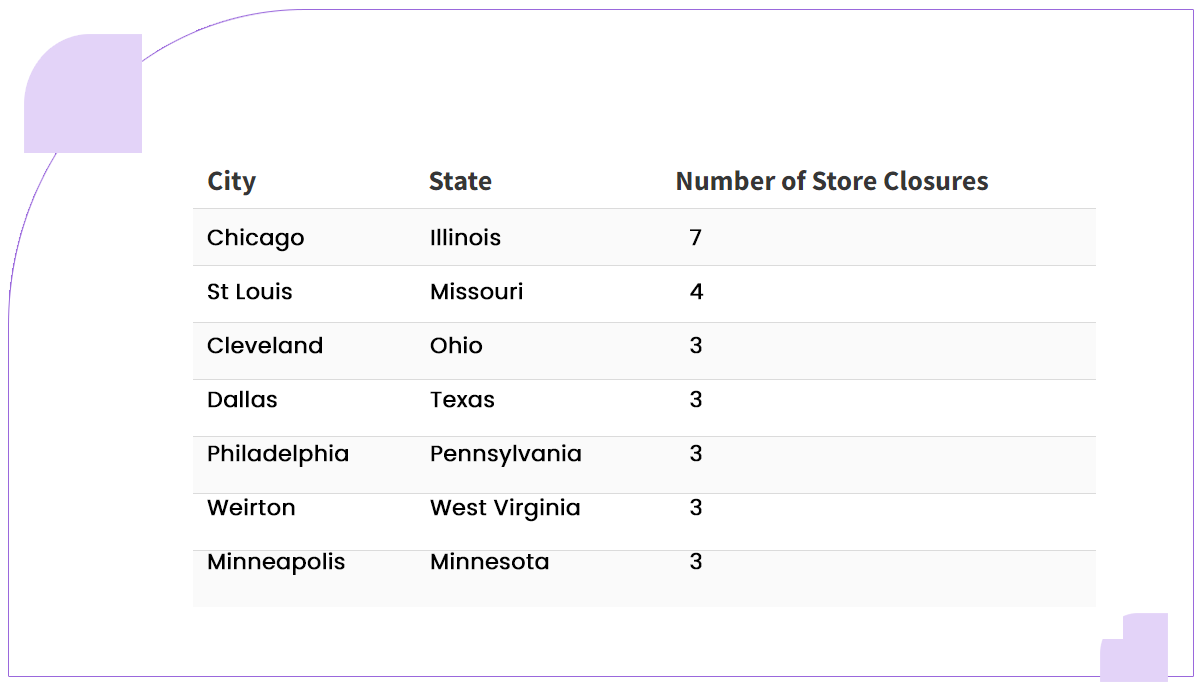
Task: Select the Illinois state cell
Action: click(x=465, y=238)
